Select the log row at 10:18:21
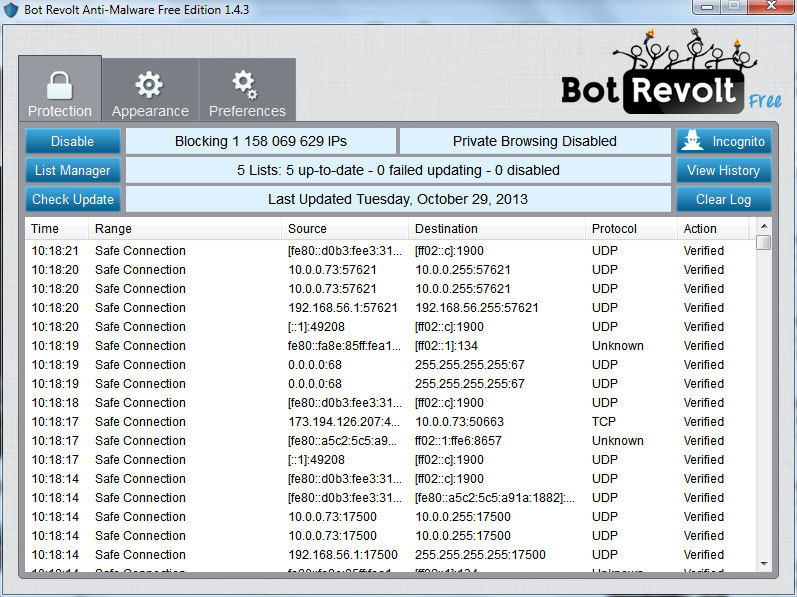Screen dimensions: 797x597 click(390, 250)
